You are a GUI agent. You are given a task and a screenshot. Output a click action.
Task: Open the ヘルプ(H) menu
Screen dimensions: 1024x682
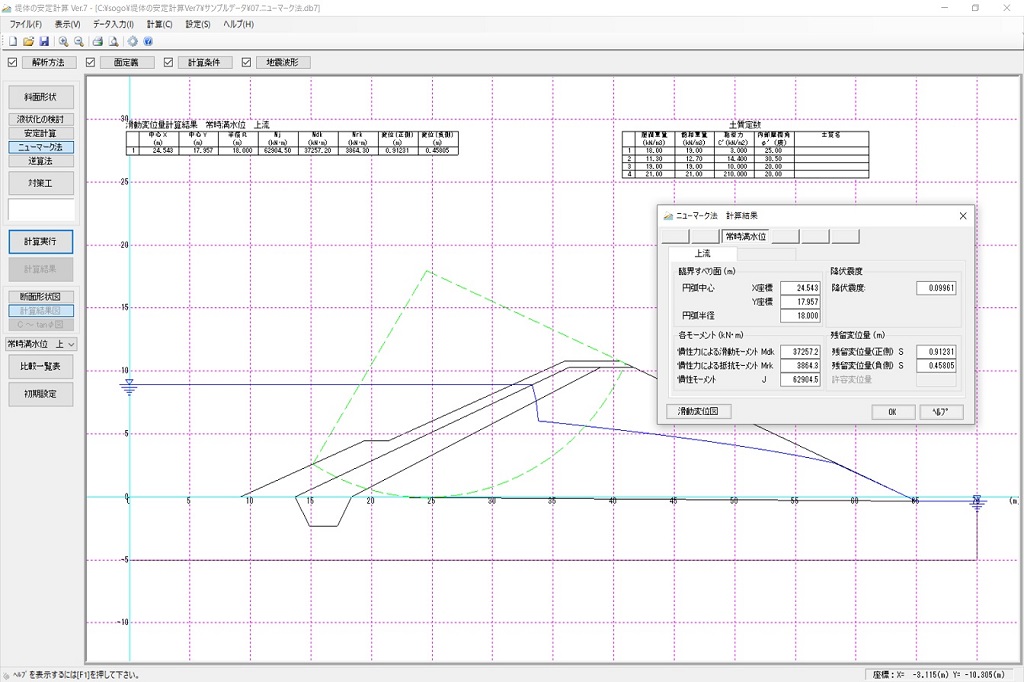click(x=238, y=24)
